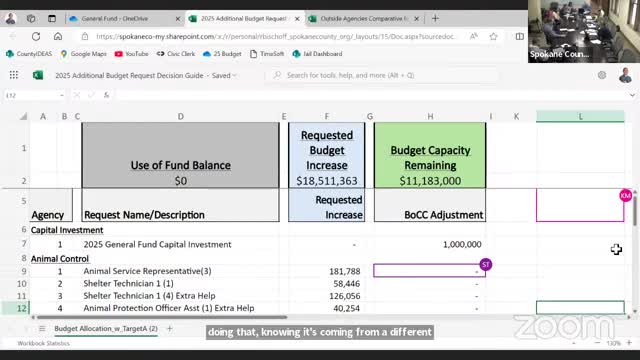Screen dimensions: 640x360
Task: Open the all sheets list icon
Action: pyautogui.click(x=42, y=329)
